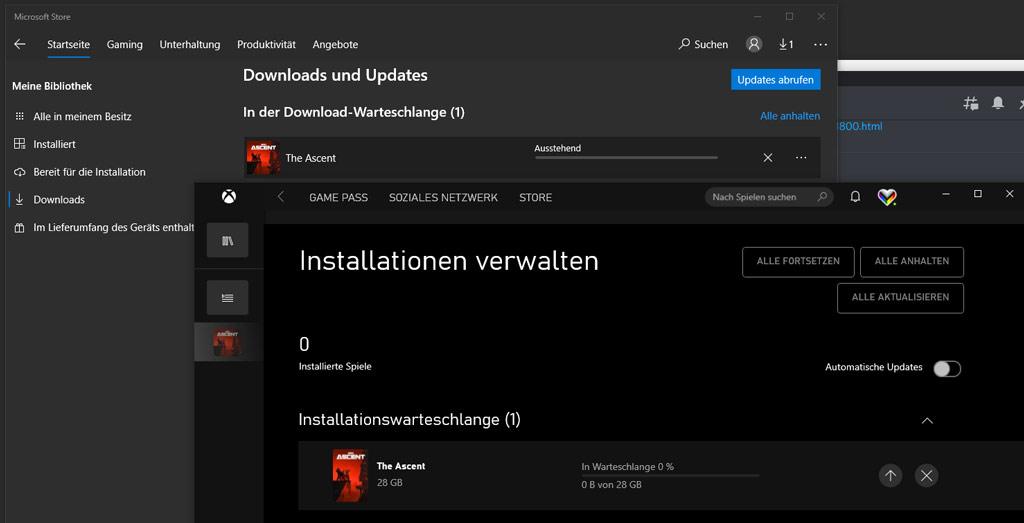Open the Microsoft Store user account icon
Image resolution: width=1024 pixels, height=523 pixels.
click(x=754, y=44)
